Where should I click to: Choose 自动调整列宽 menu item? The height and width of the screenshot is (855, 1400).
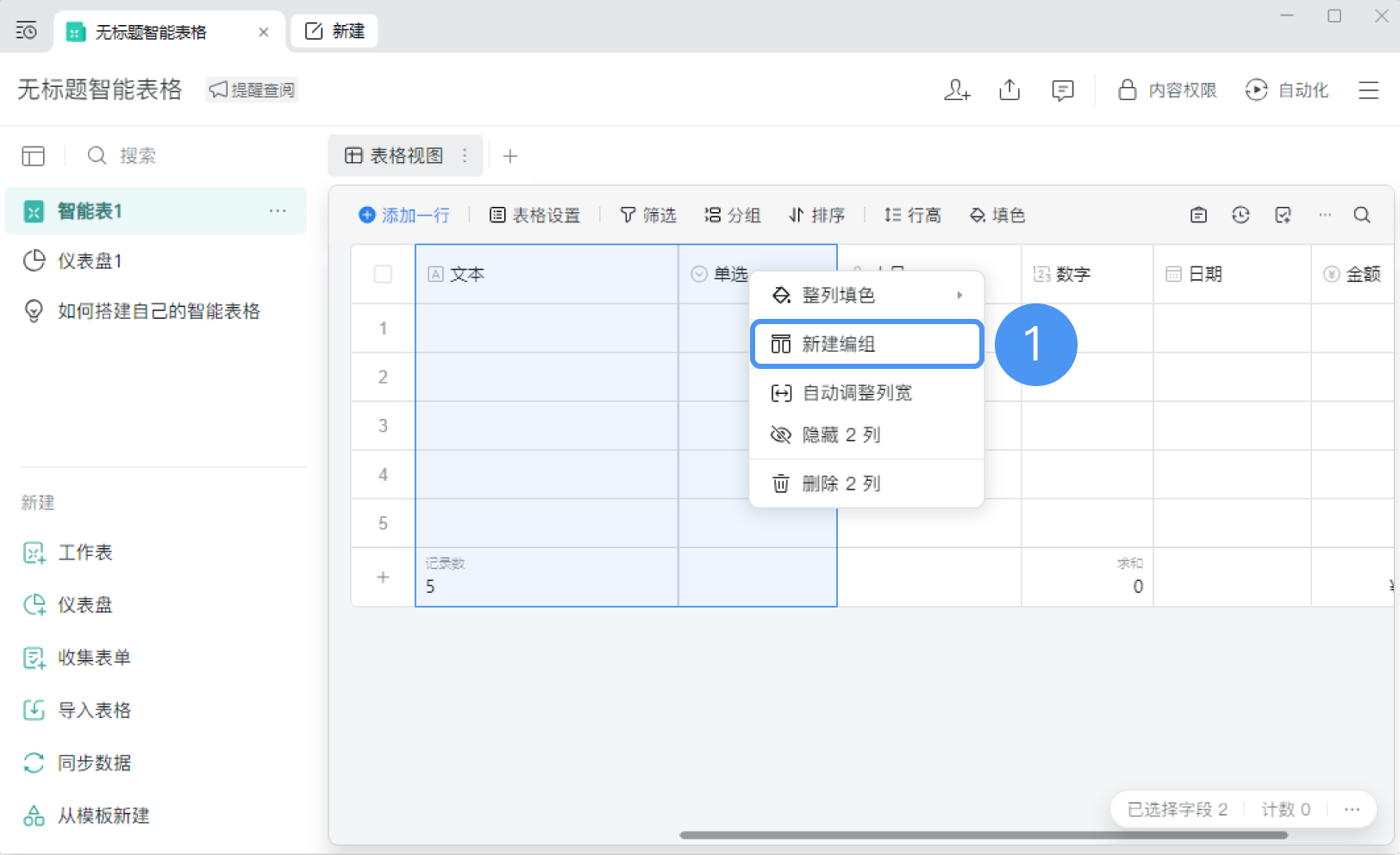(866, 393)
